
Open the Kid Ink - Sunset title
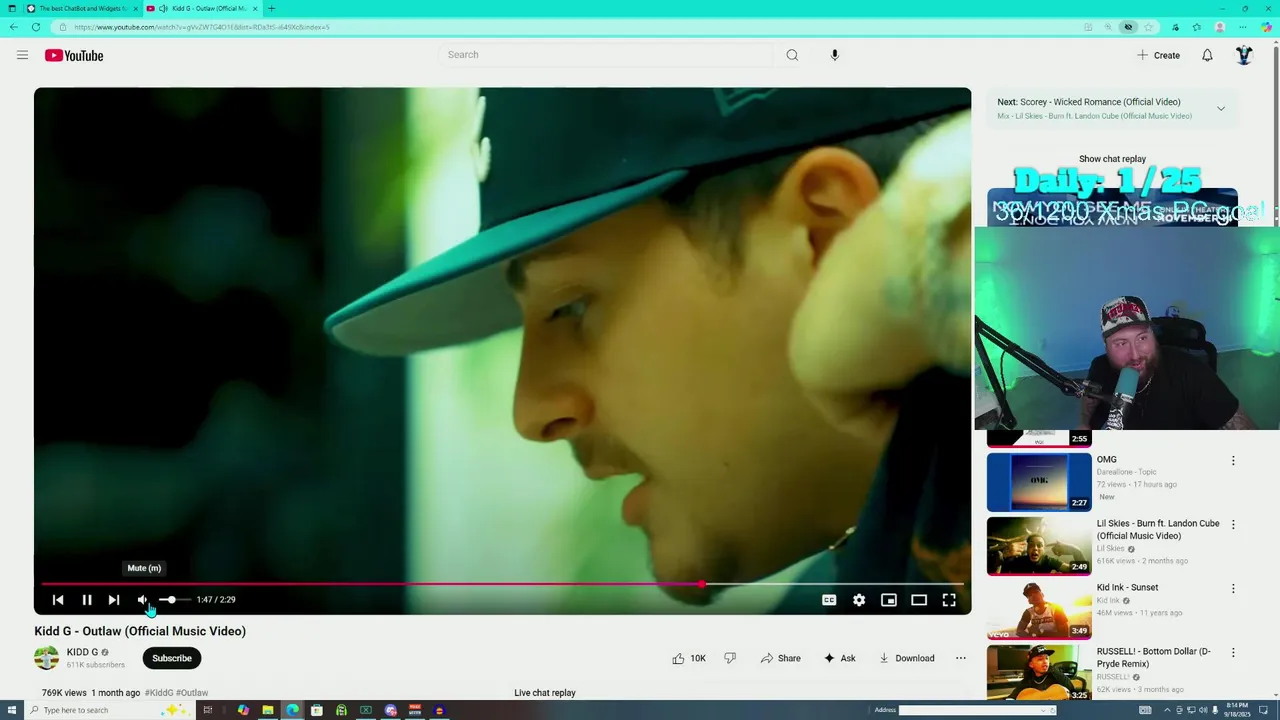pos(1127,588)
